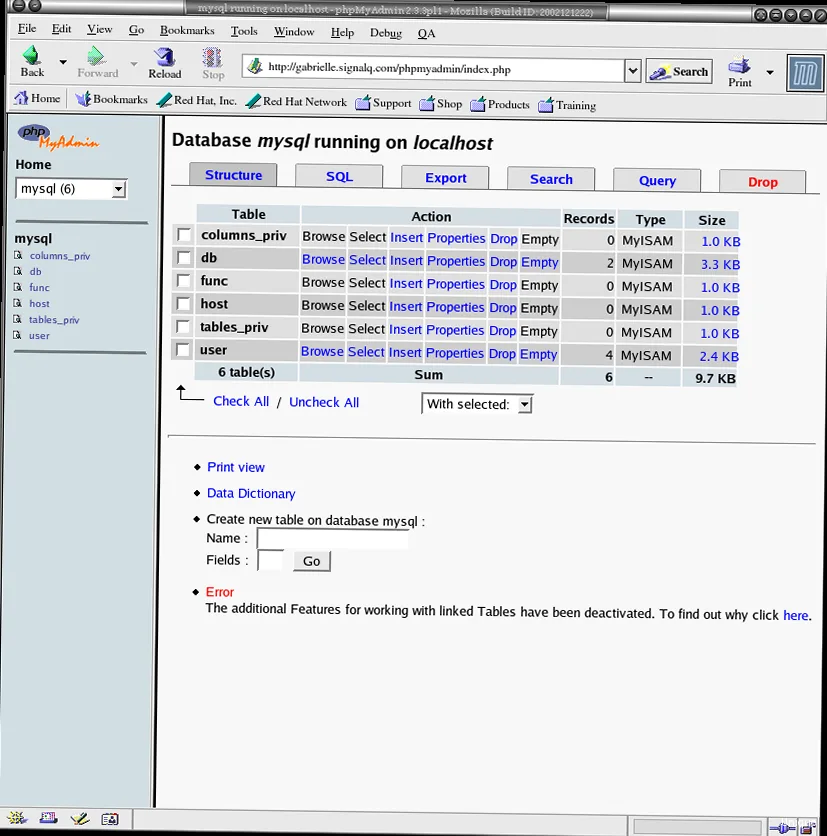This screenshot has height=836, width=827.
Task: Check the checkbox for the db table
Action: (183, 259)
